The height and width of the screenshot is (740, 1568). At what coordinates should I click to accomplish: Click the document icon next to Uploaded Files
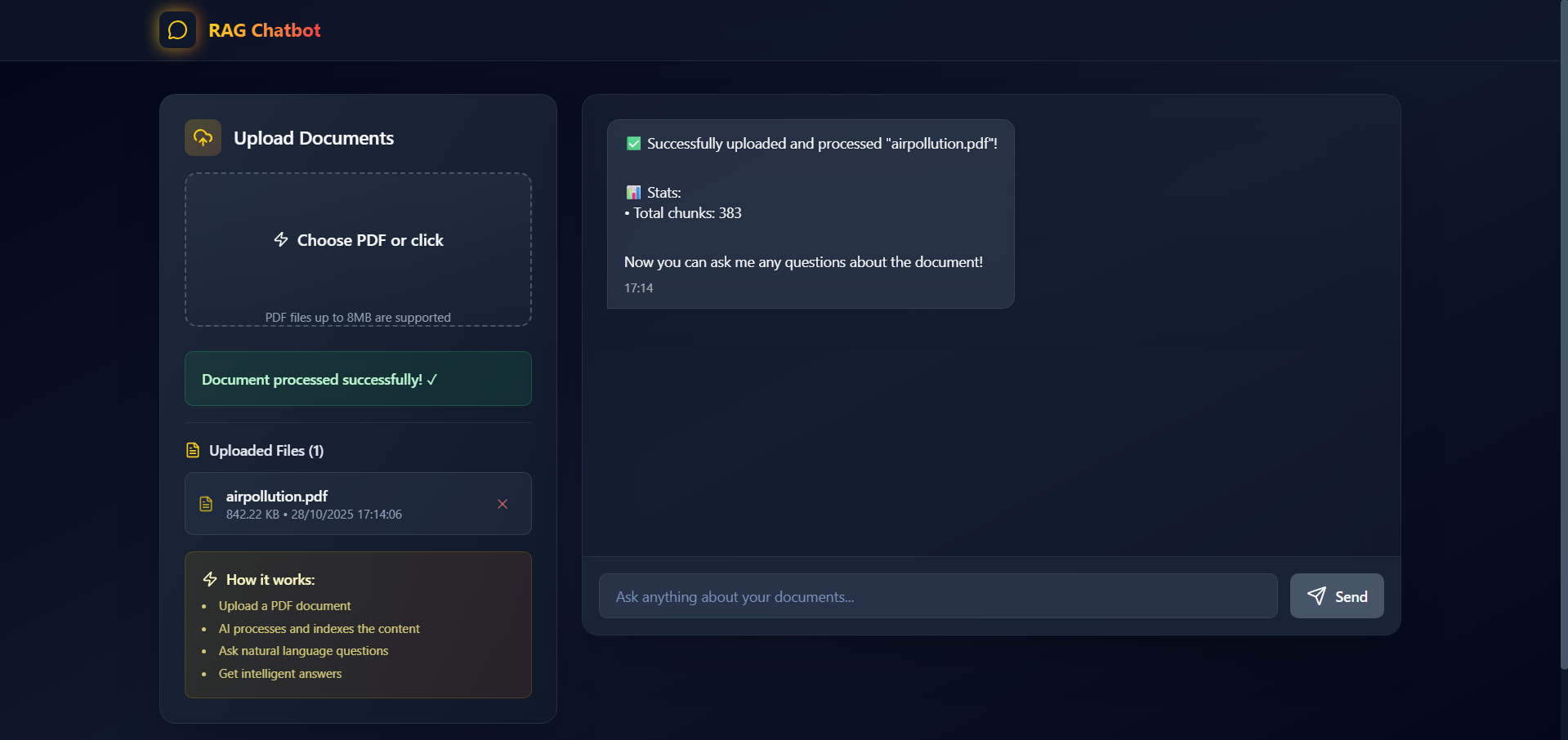pyautogui.click(x=192, y=450)
